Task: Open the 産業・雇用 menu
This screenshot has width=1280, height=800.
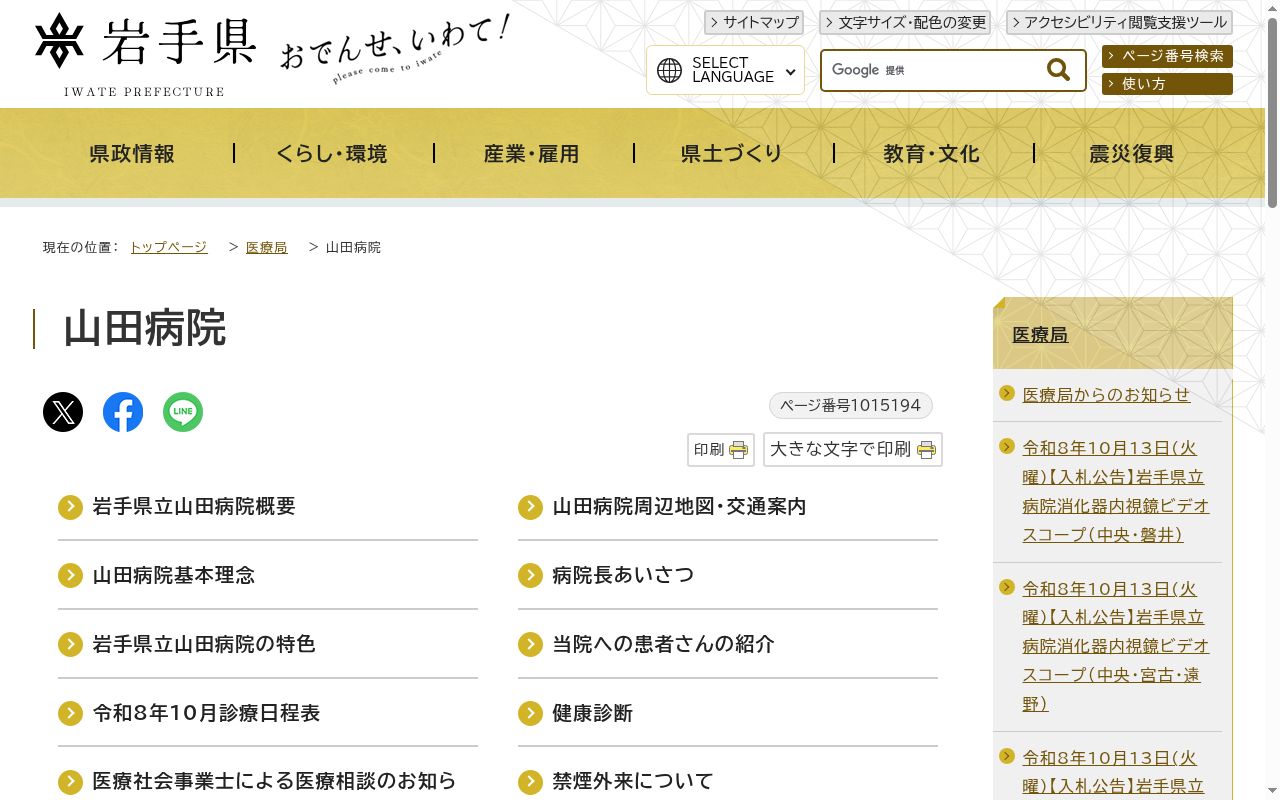Action: tap(532, 154)
